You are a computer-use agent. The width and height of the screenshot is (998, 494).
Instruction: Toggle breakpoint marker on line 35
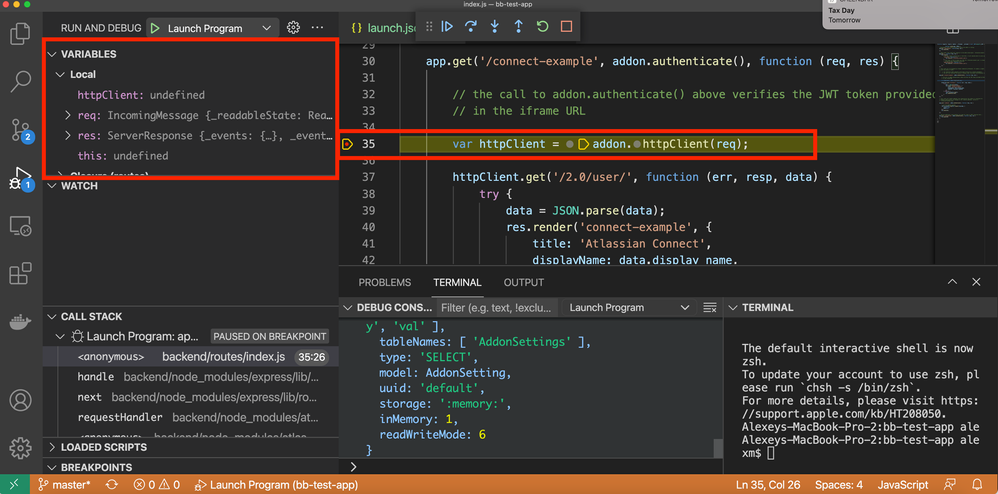347,144
